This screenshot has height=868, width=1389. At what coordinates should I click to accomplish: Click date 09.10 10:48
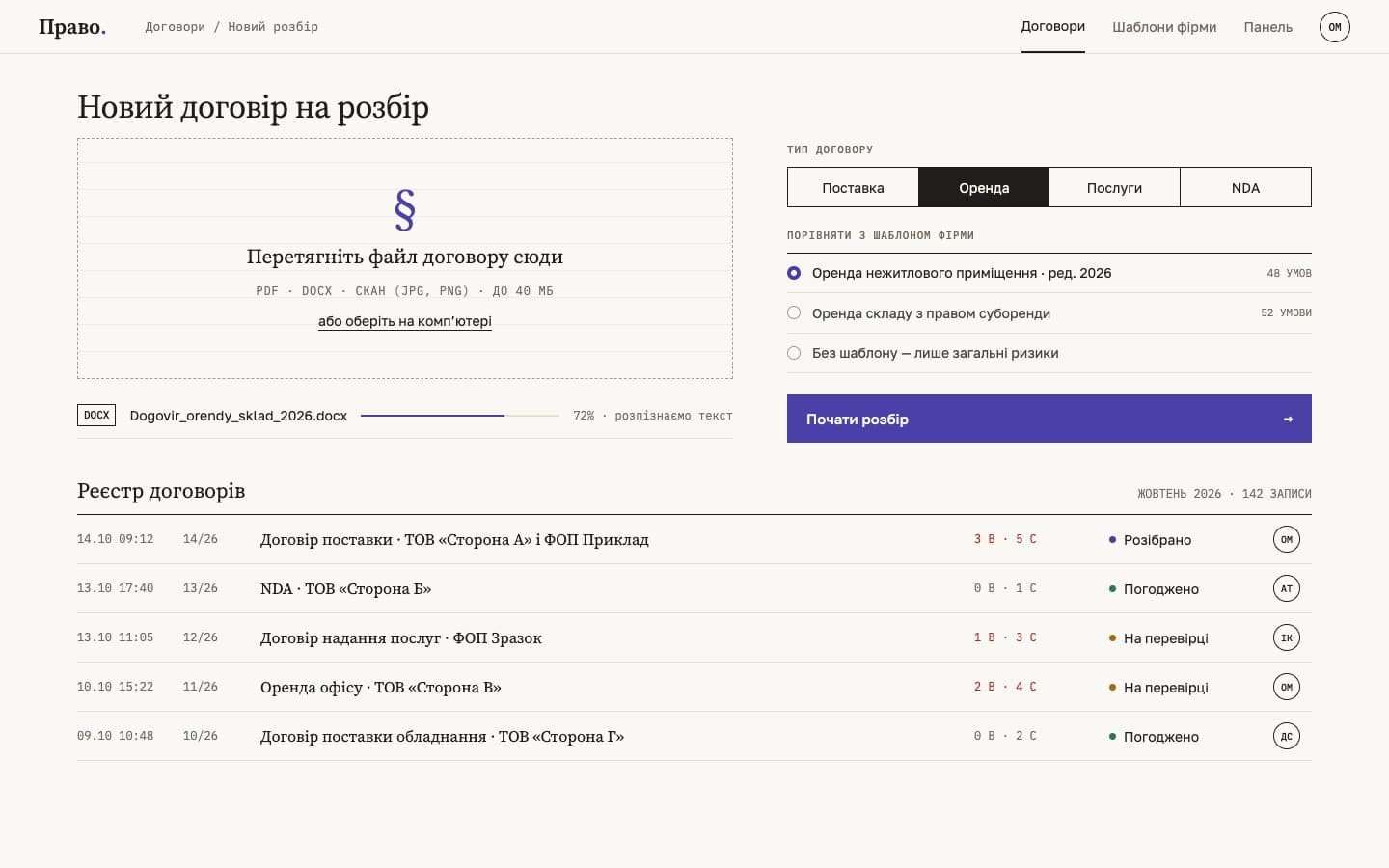[115, 736]
